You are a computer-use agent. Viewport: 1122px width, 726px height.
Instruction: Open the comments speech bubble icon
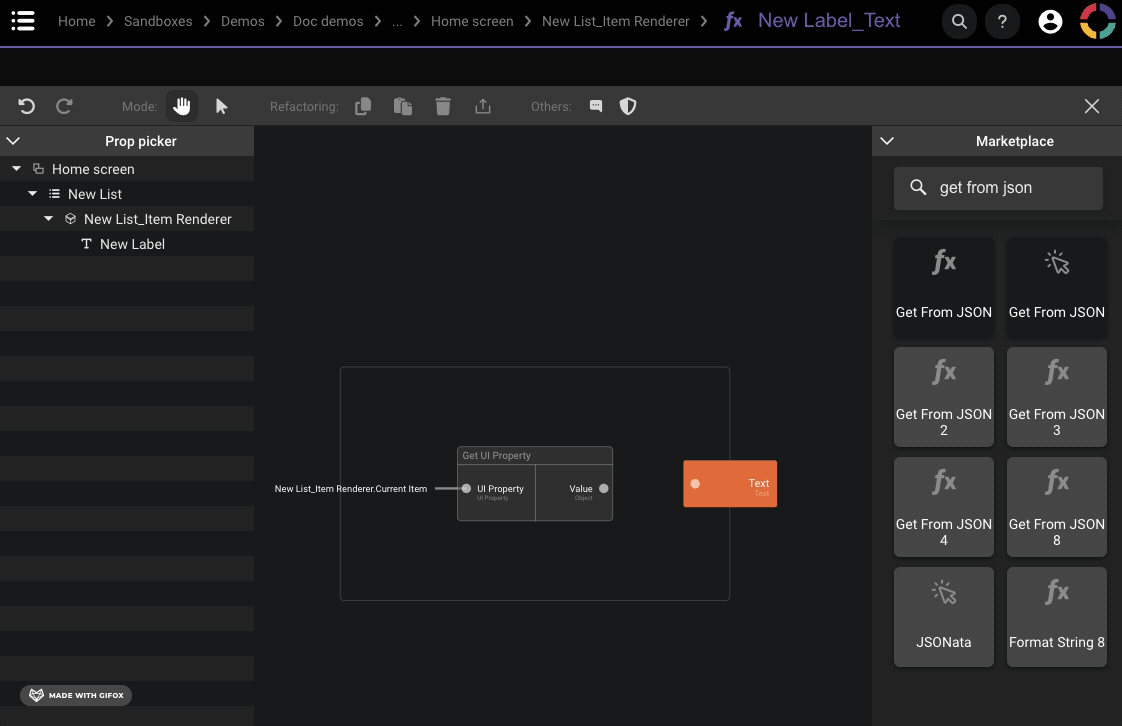[596, 106]
